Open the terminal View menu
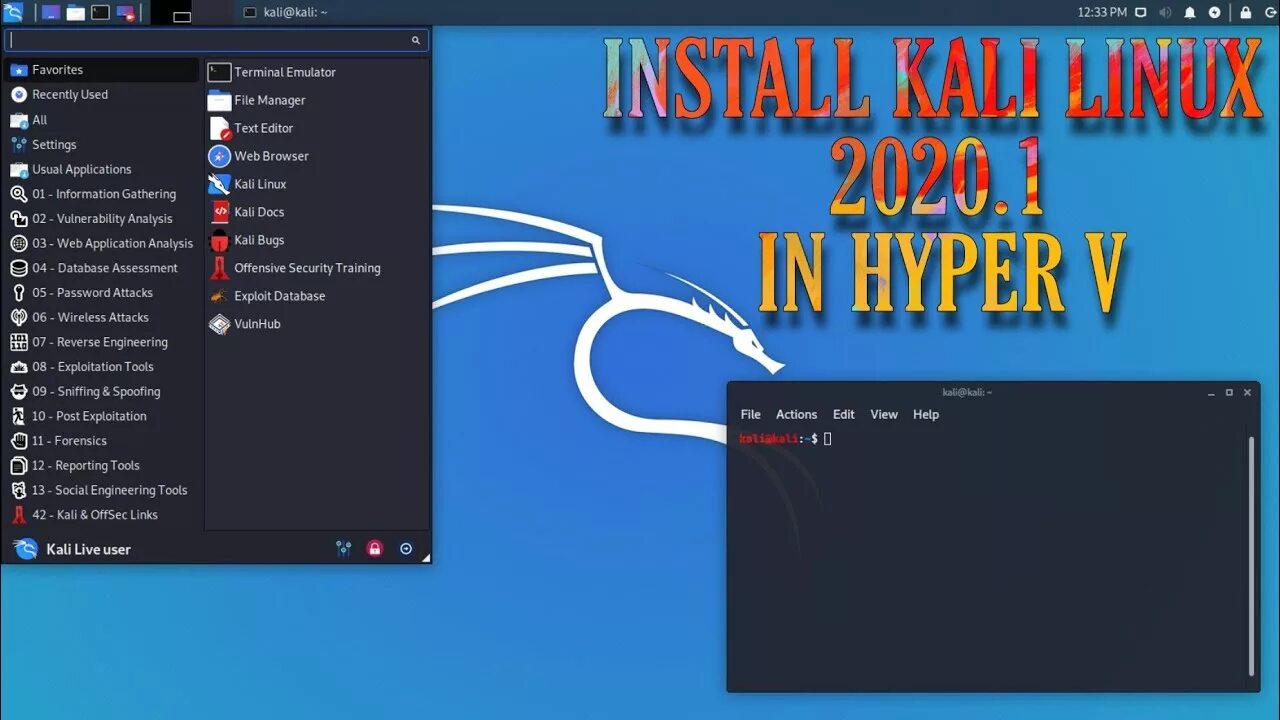 click(884, 414)
